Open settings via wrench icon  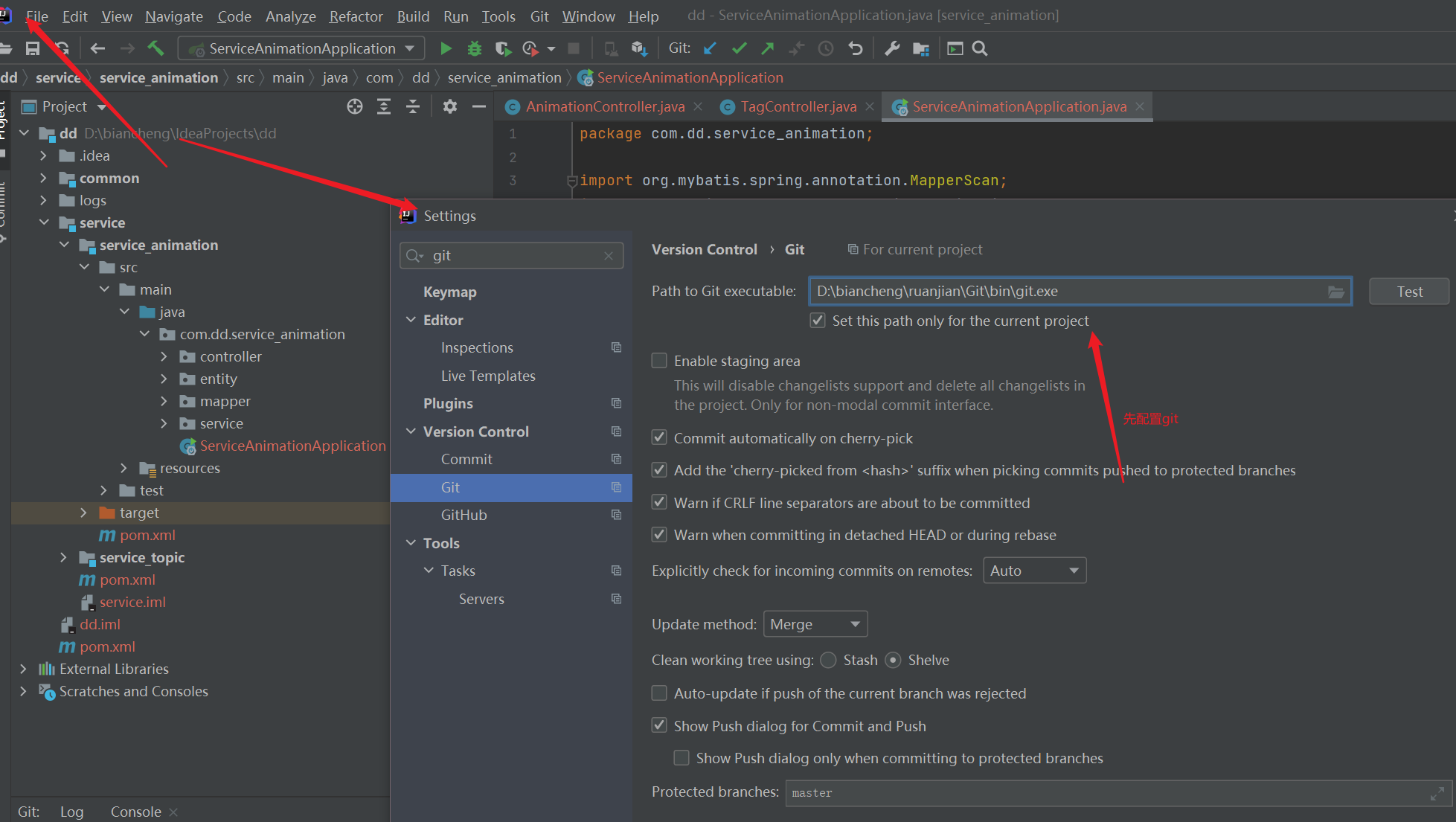tap(891, 49)
